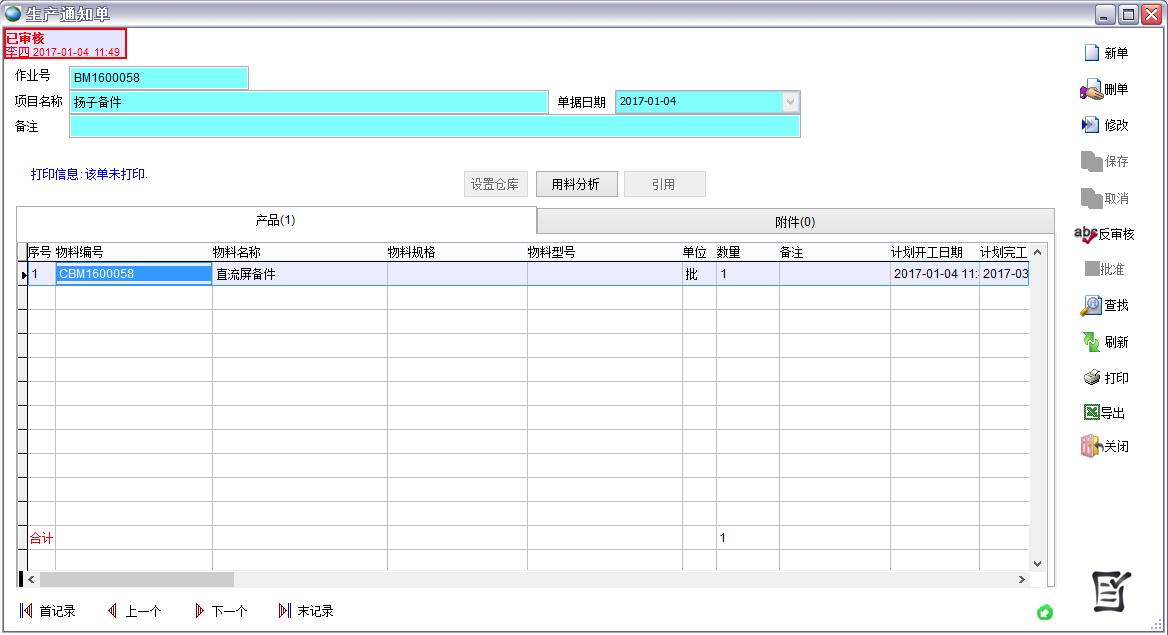This screenshot has width=1168, height=635.
Task: Open 查找 (search) with magnifier icon
Action: 1091,306
